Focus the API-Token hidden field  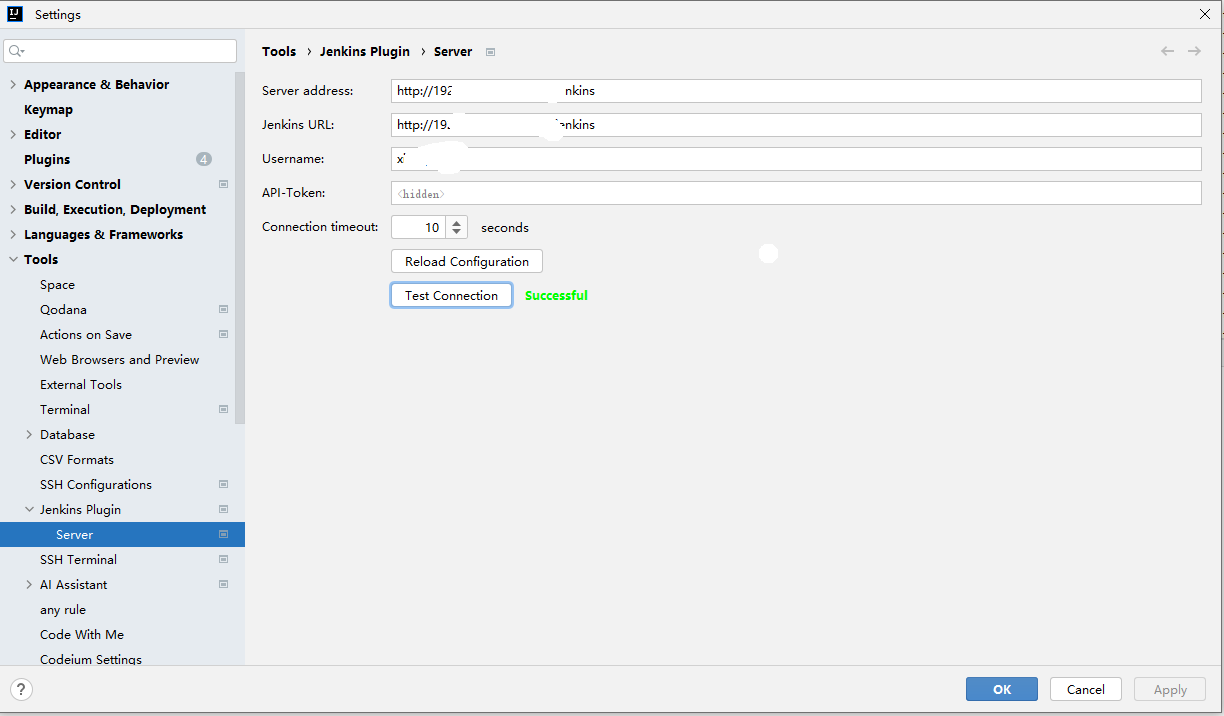[x=796, y=193]
